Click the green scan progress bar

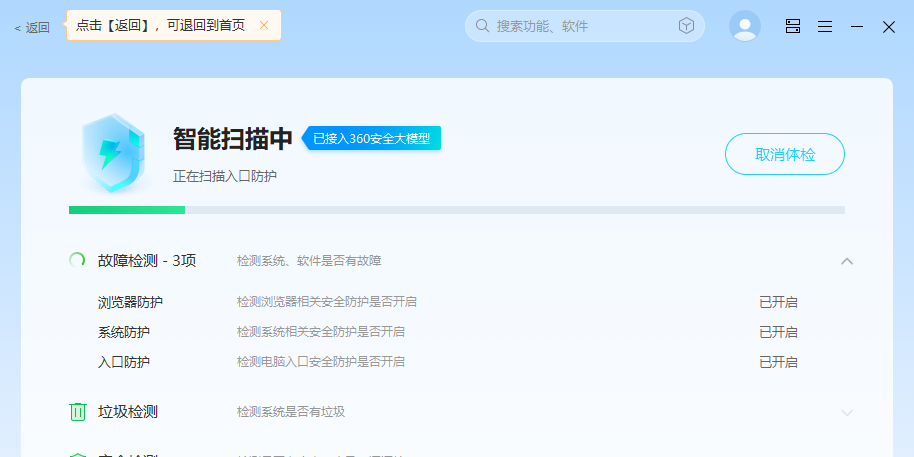coord(127,210)
